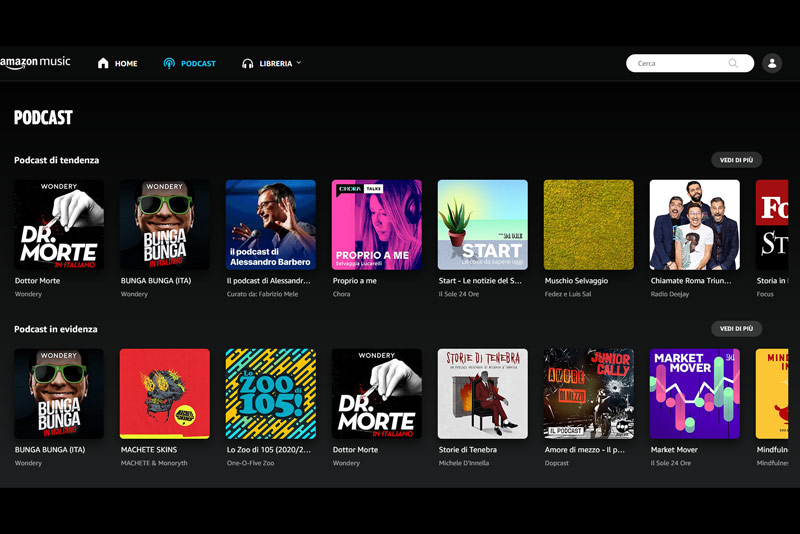Viewport: 800px width, 534px height.
Task: Click Vedi di più for Podcast in evidenza
Action: click(736, 328)
